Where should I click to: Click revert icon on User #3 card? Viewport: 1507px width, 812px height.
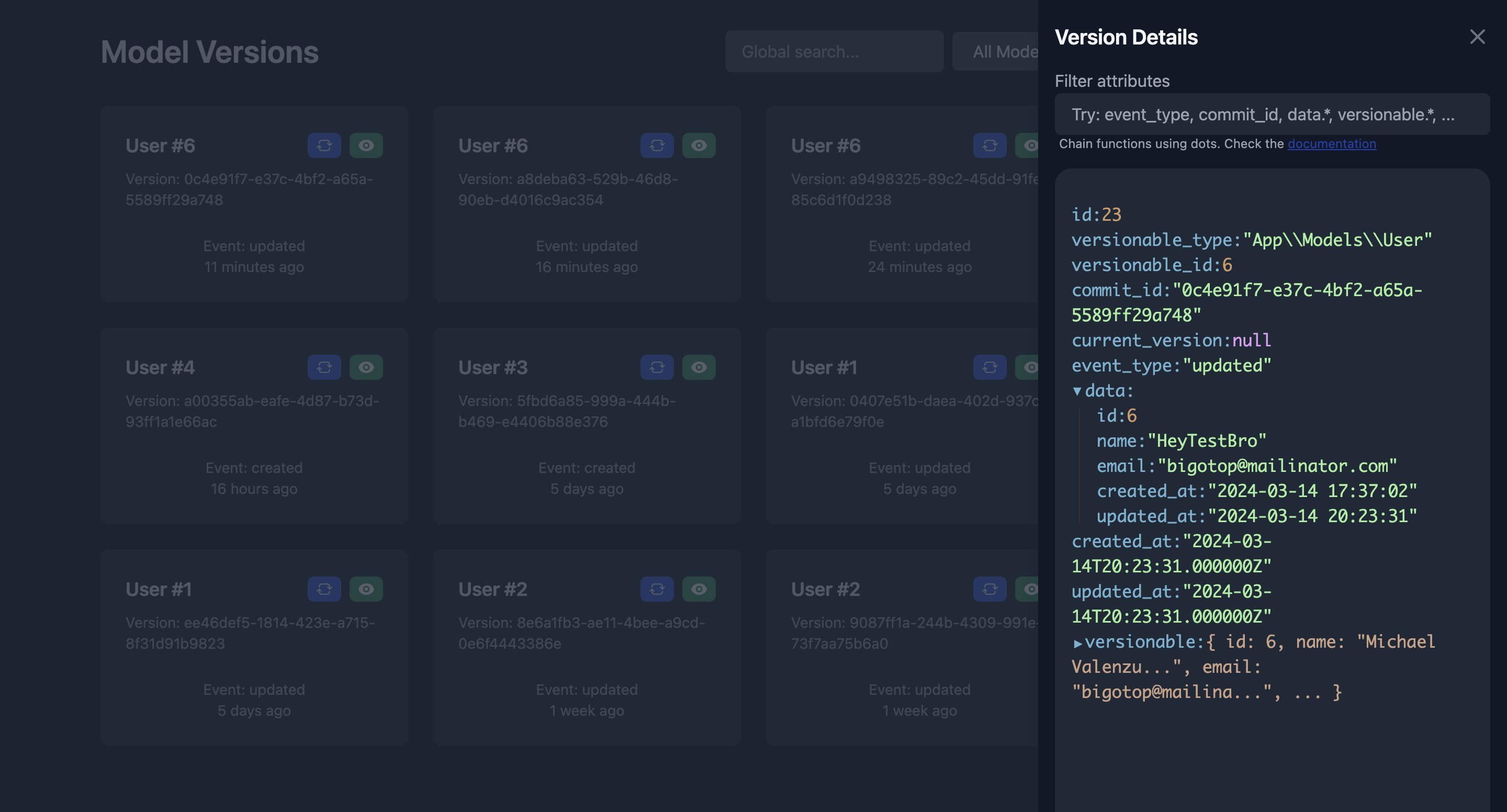point(657,367)
